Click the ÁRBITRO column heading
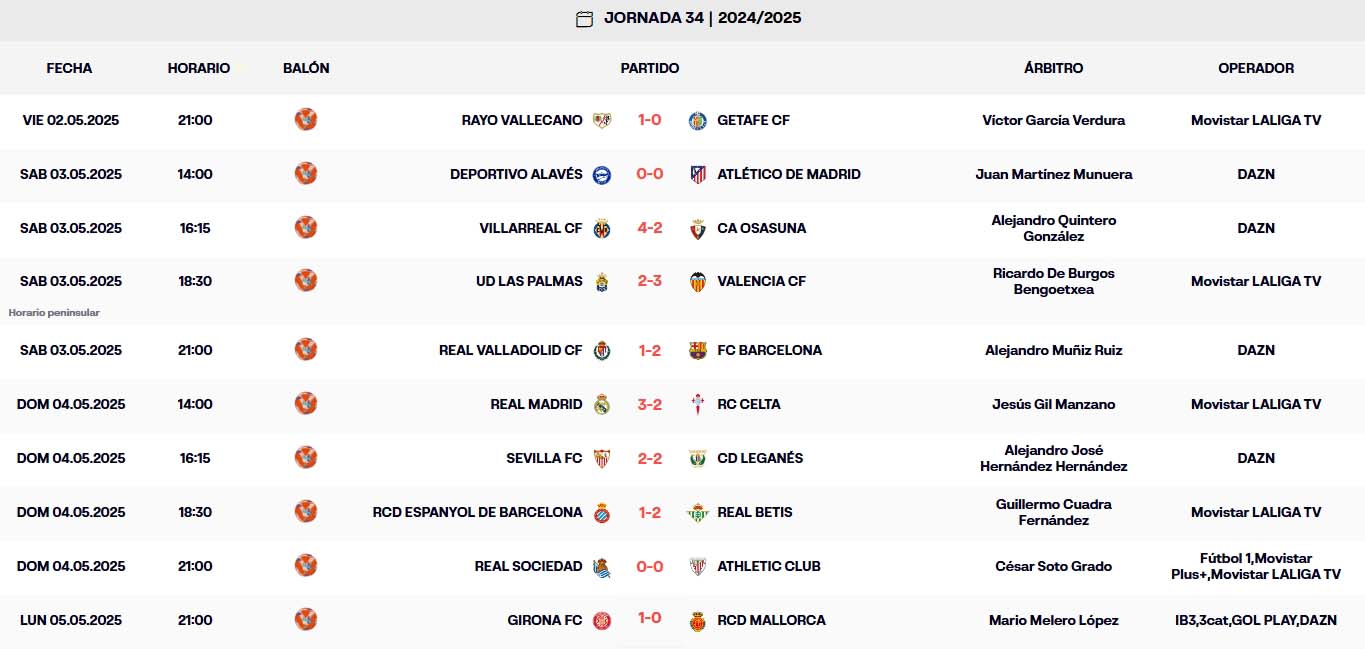 pyautogui.click(x=1054, y=68)
